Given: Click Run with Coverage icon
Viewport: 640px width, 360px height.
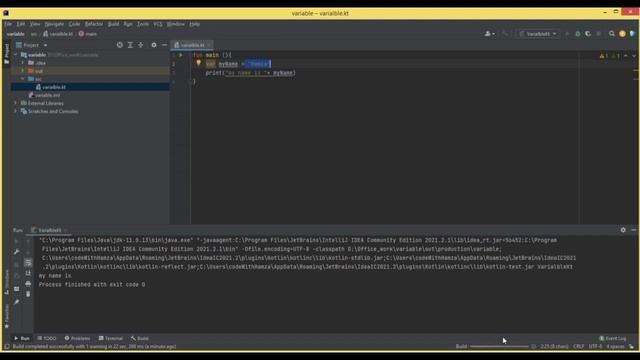Looking at the screenshot, I should [588, 34].
